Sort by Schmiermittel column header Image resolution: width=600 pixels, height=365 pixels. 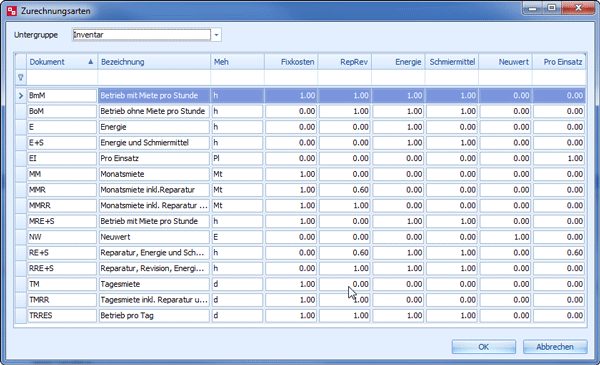(452, 62)
